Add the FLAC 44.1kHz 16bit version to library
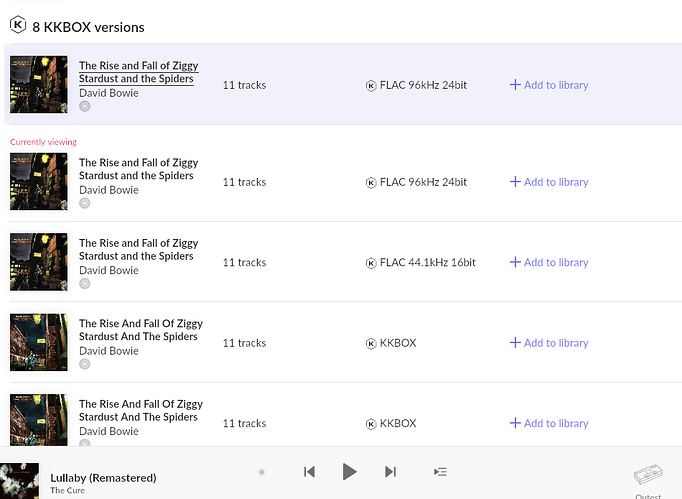 coord(549,262)
